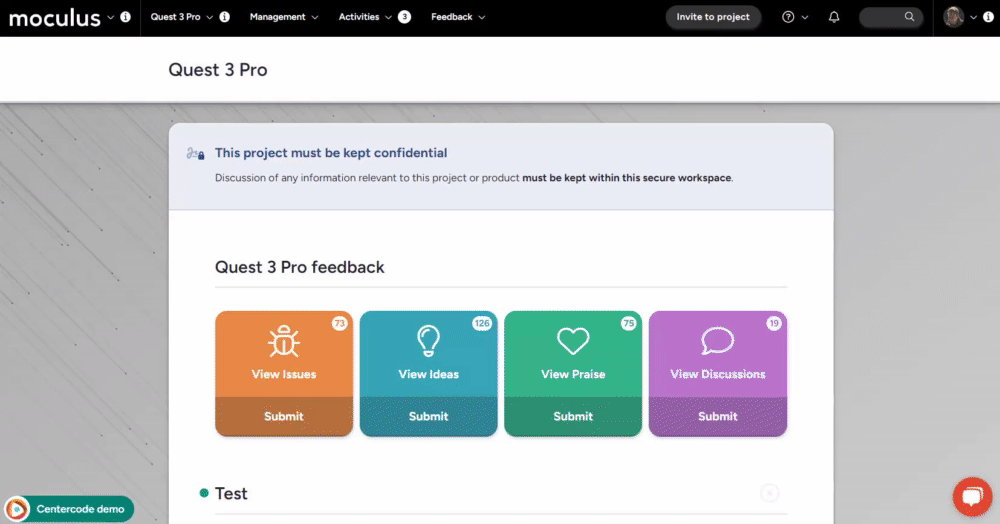The image size is (1000, 524).
Task: Open the user avatar profile
Action: (953, 17)
